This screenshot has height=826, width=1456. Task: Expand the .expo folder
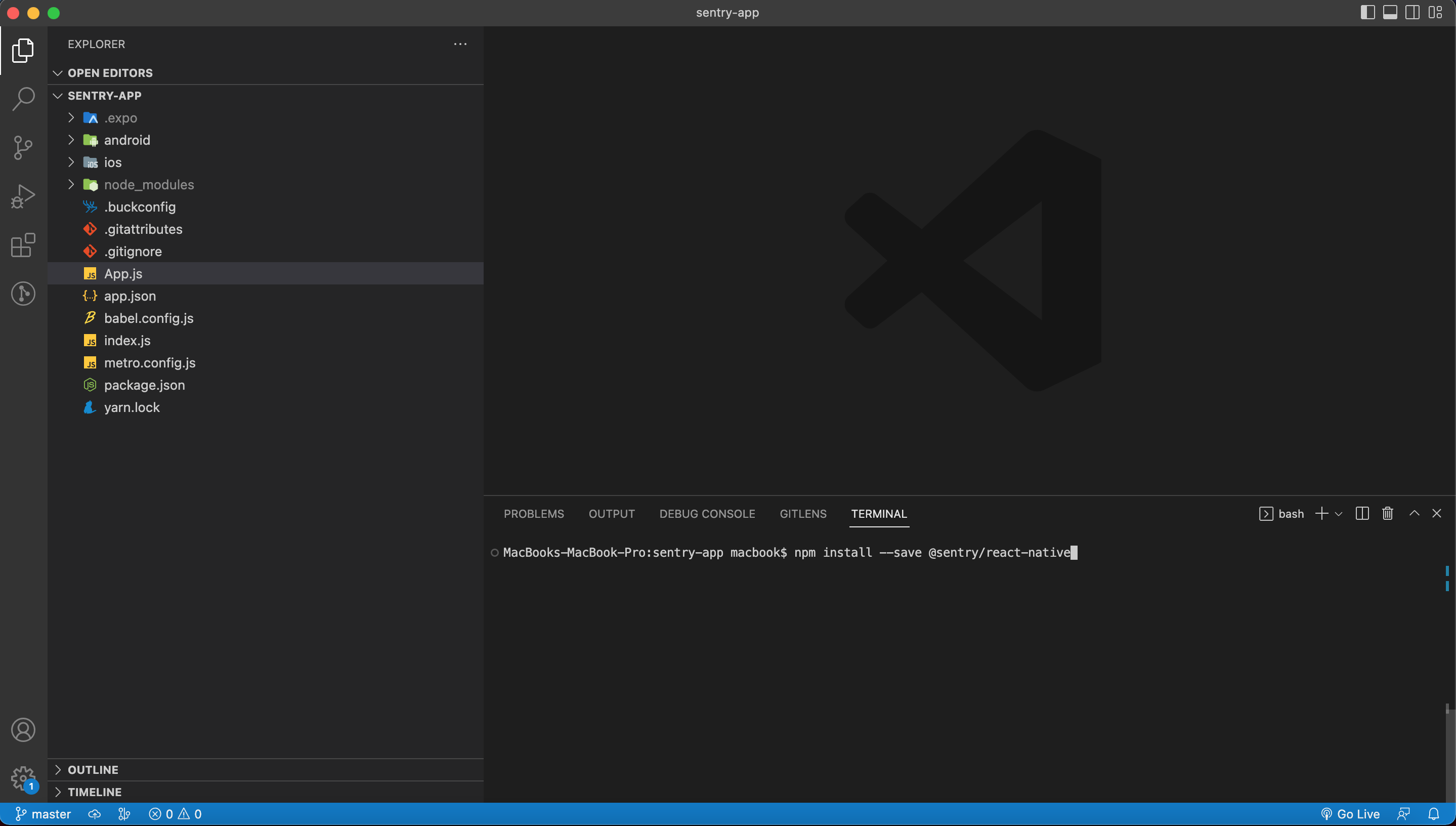[x=265, y=117]
